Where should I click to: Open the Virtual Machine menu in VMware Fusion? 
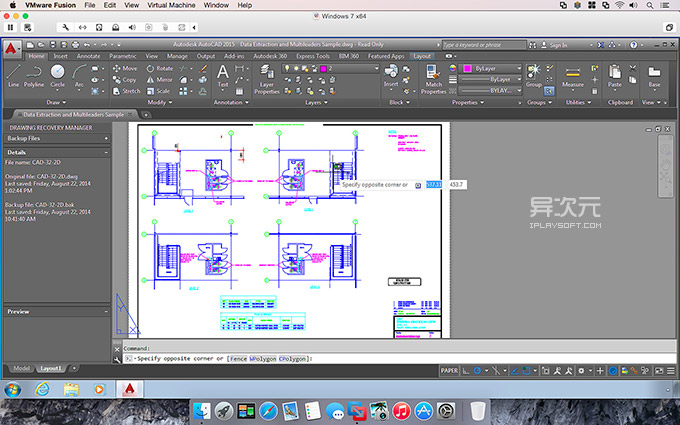(x=171, y=5)
